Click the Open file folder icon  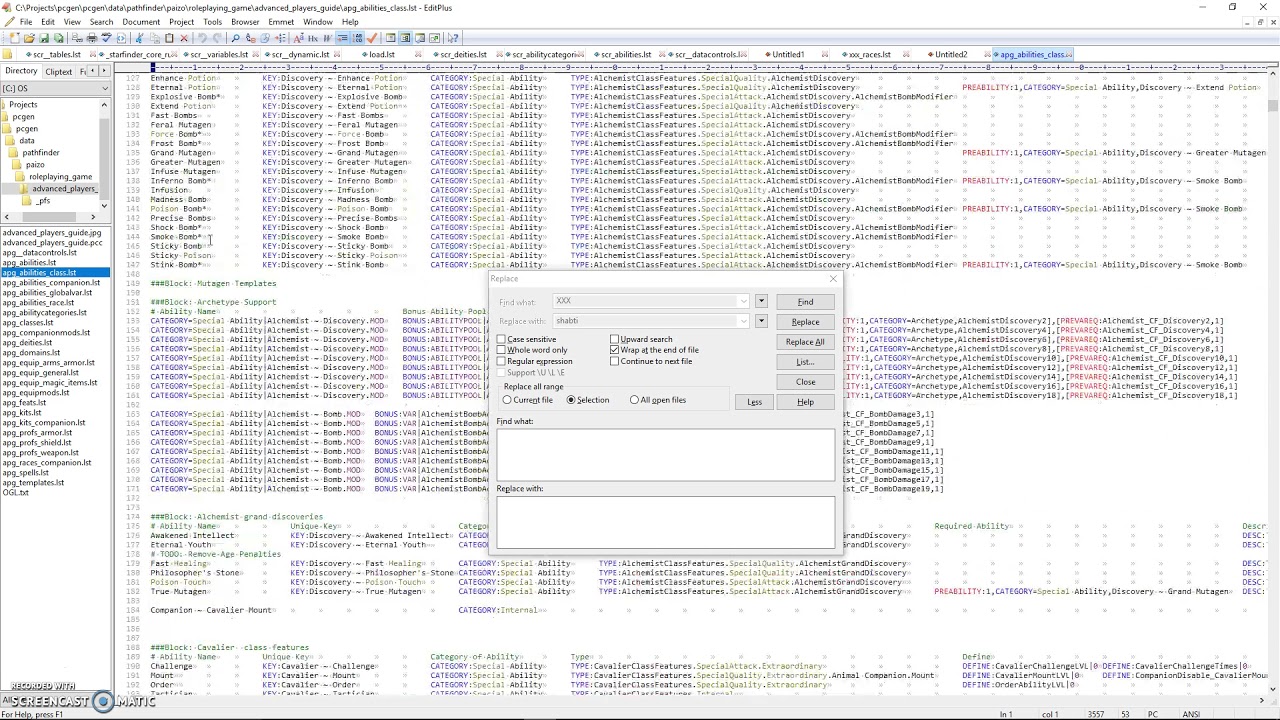click(29, 38)
